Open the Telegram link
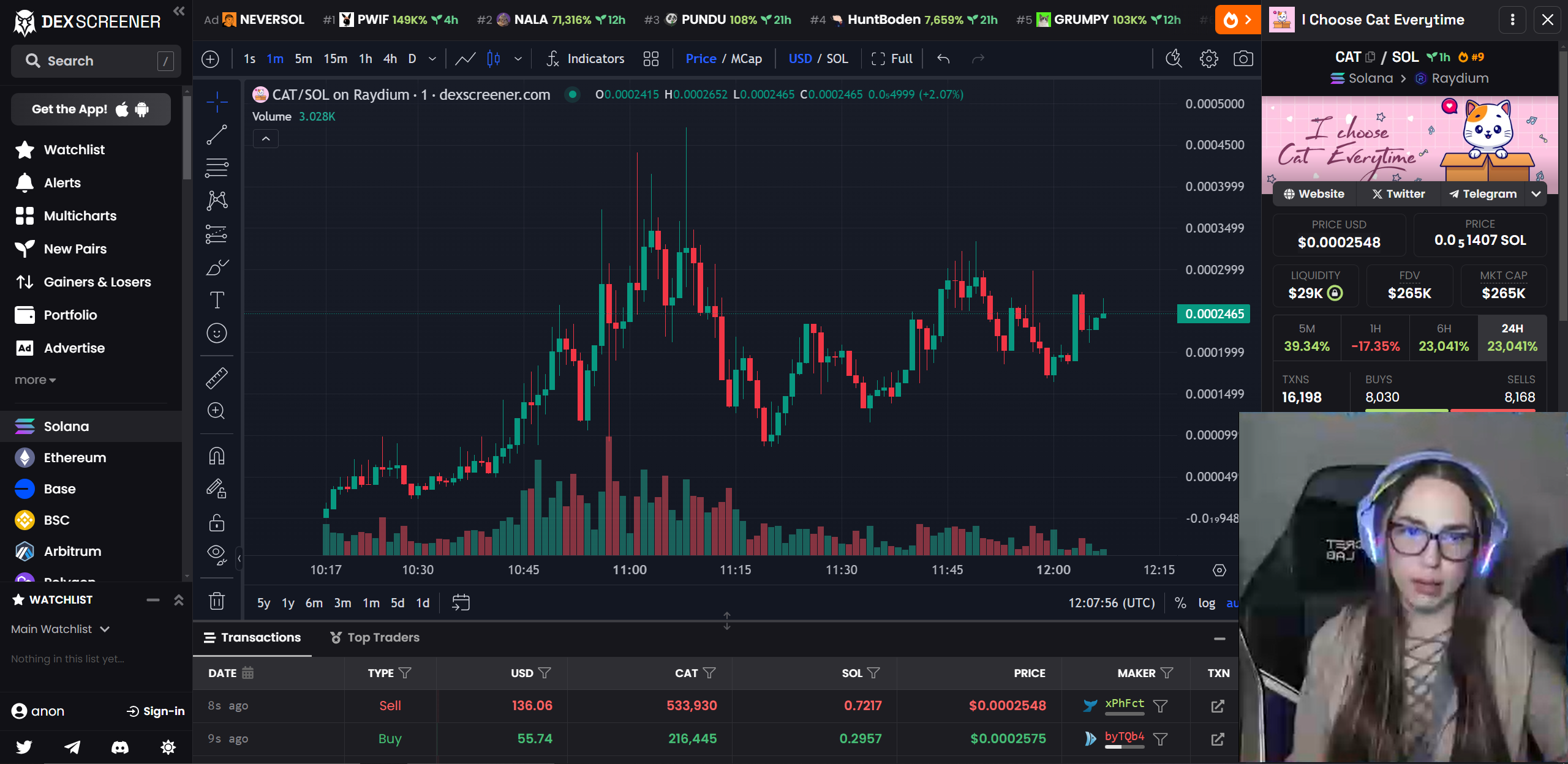Screen dimensions: 1568x764 tap(1482, 194)
